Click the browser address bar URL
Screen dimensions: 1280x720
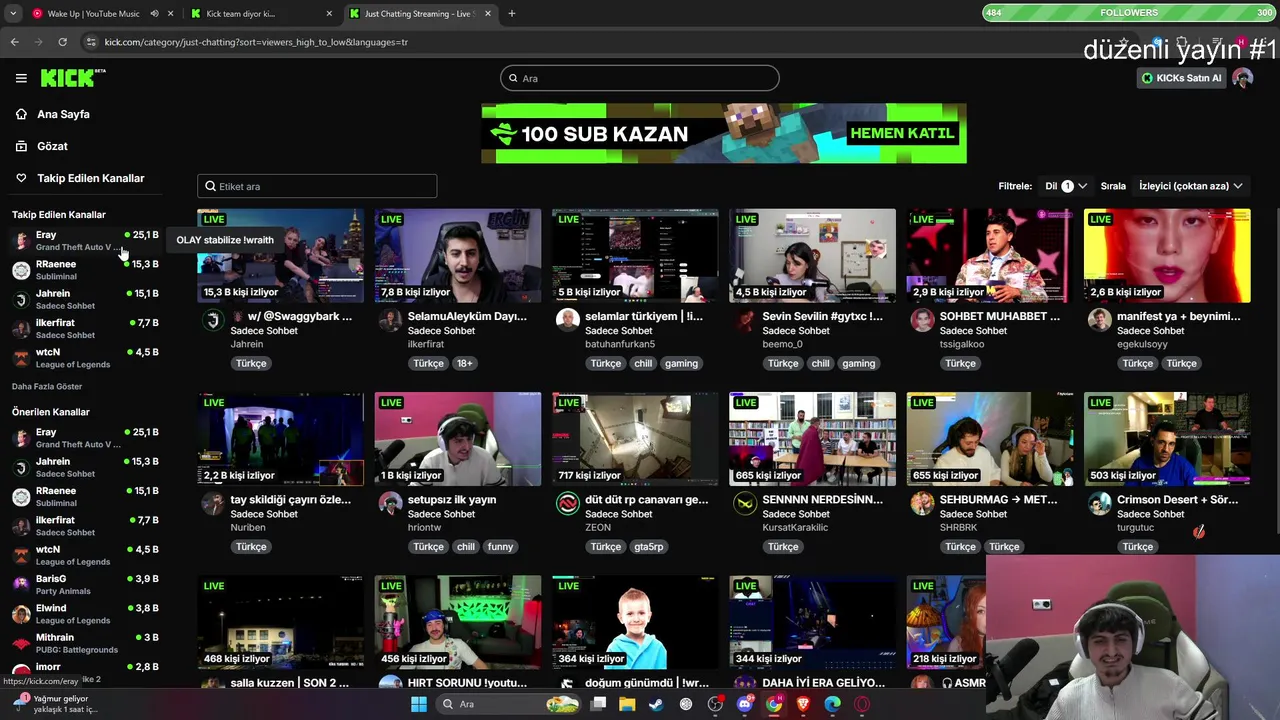[x=256, y=42]
